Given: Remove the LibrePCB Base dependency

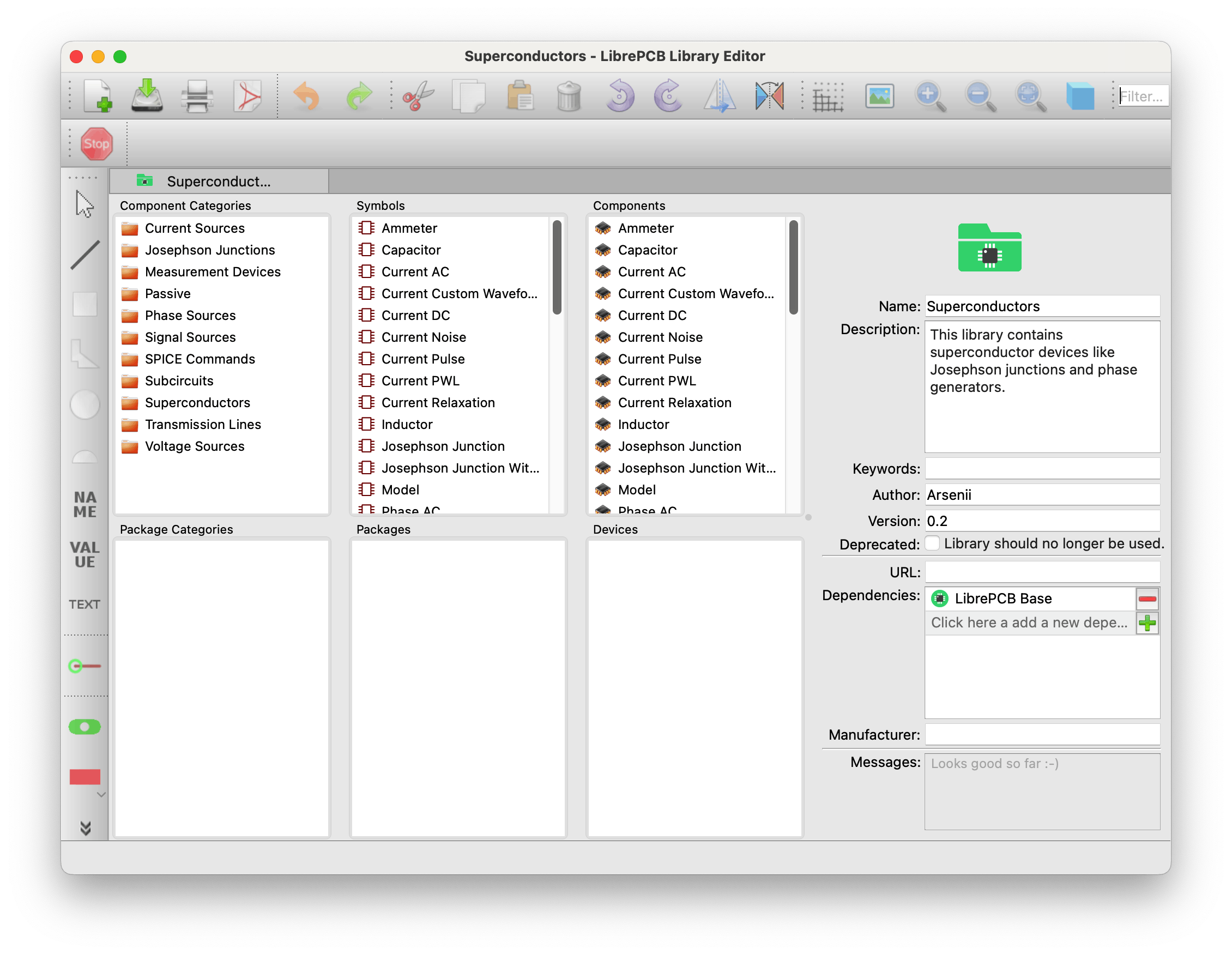Looking at the screenshot, I should 1147,599.
